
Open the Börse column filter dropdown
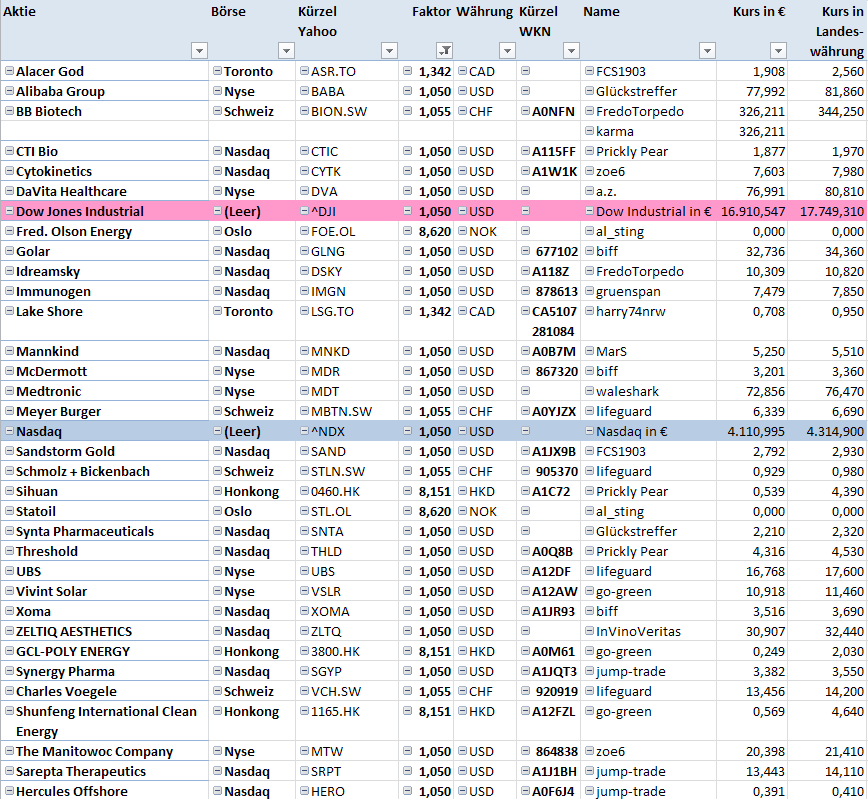pyautogui.click(x=285, y=51)
